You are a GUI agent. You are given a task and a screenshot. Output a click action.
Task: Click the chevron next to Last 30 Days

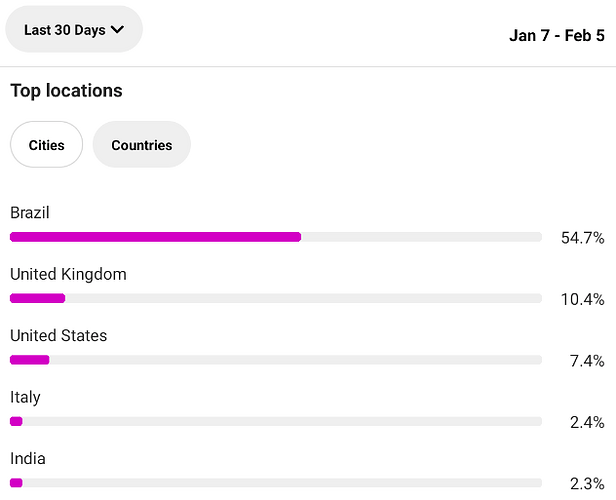tap(117, 29)
